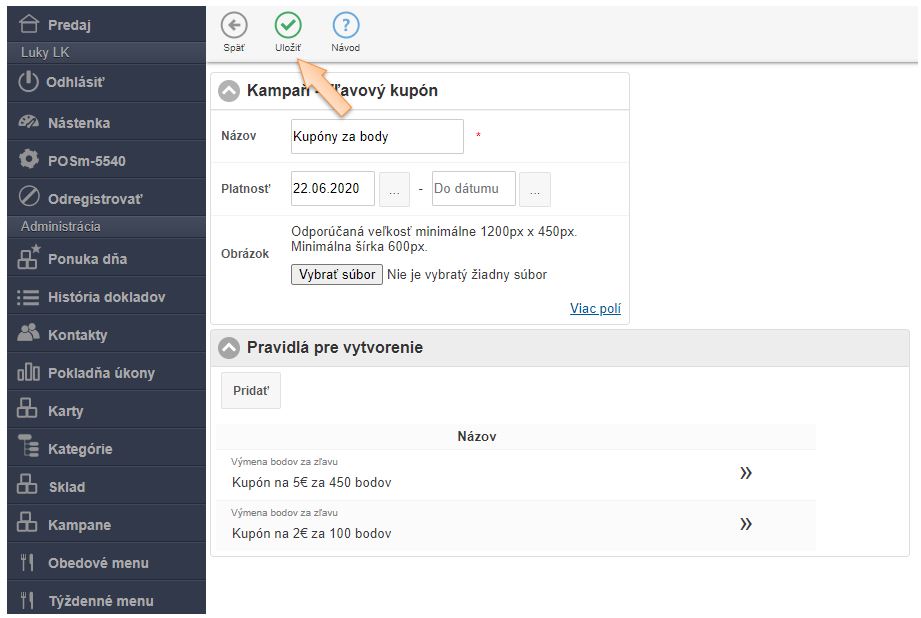Expand the Kupón na 2€ za 100 bodov rule
Viewport: 921px width, 618px height.
point(745,524)
